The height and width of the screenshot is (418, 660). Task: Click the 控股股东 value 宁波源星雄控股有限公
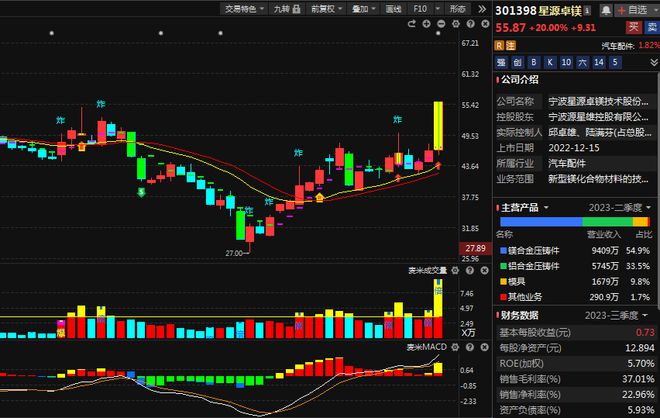599,117
